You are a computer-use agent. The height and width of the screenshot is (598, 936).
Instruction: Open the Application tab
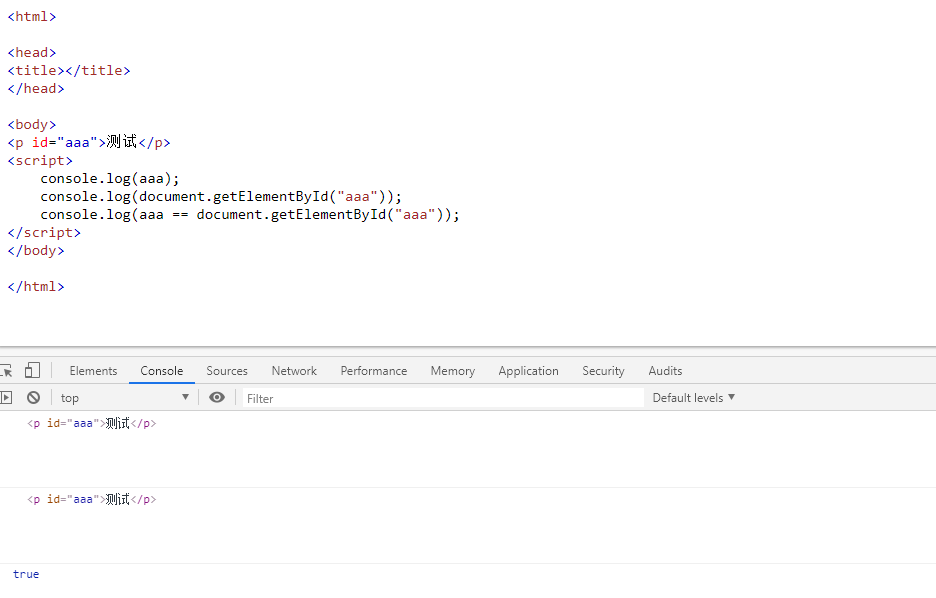pyautogui.click(x=528, y=371)
